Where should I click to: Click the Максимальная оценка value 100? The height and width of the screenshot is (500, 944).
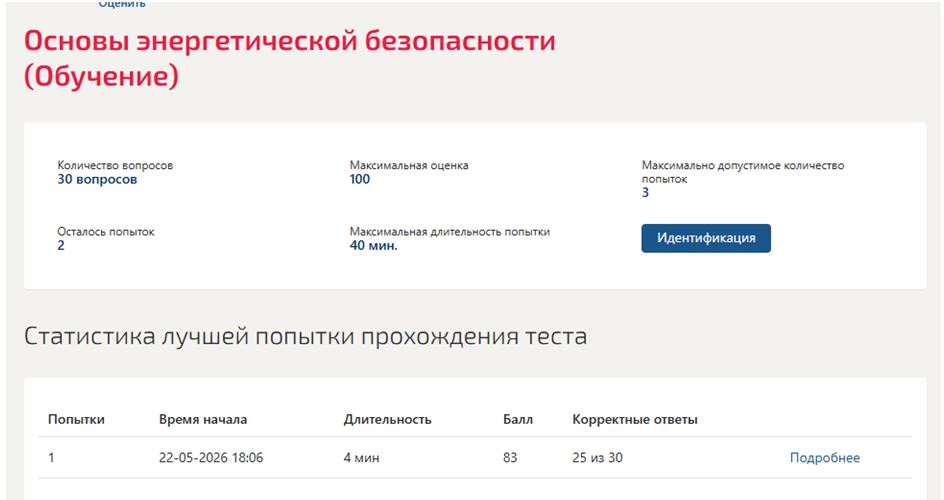[359, 179]
